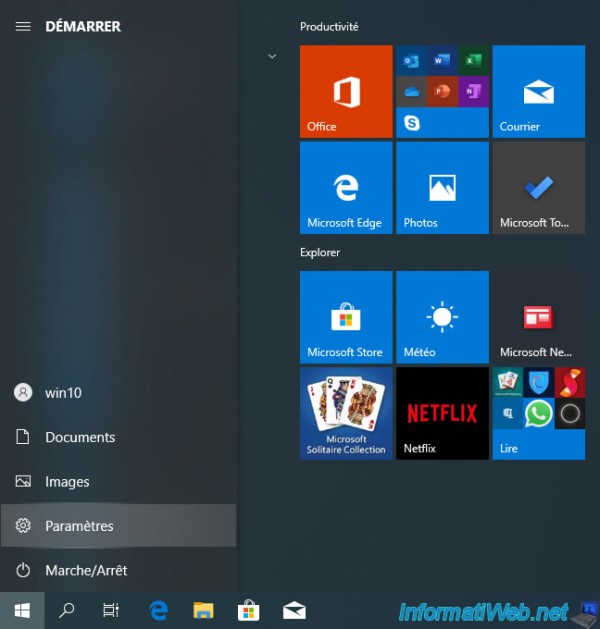Collapse the Start menu hamburger
600x629 pixels.
tap(23, 26)
